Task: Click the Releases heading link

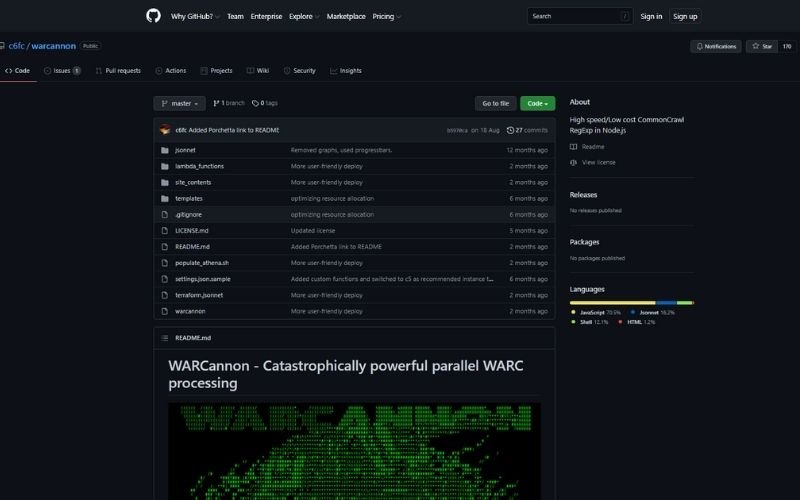Action: [x=583, y=195]
